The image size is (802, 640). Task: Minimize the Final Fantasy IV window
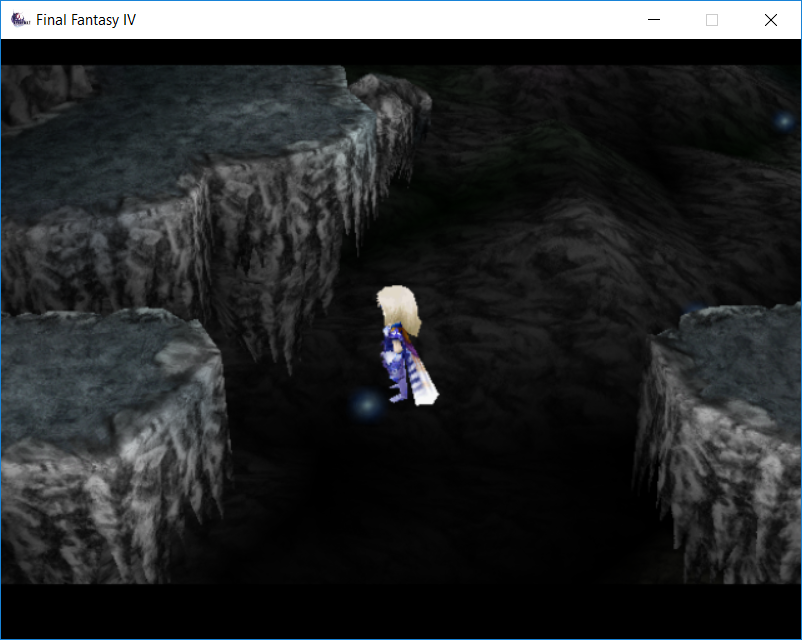point(654,20)
